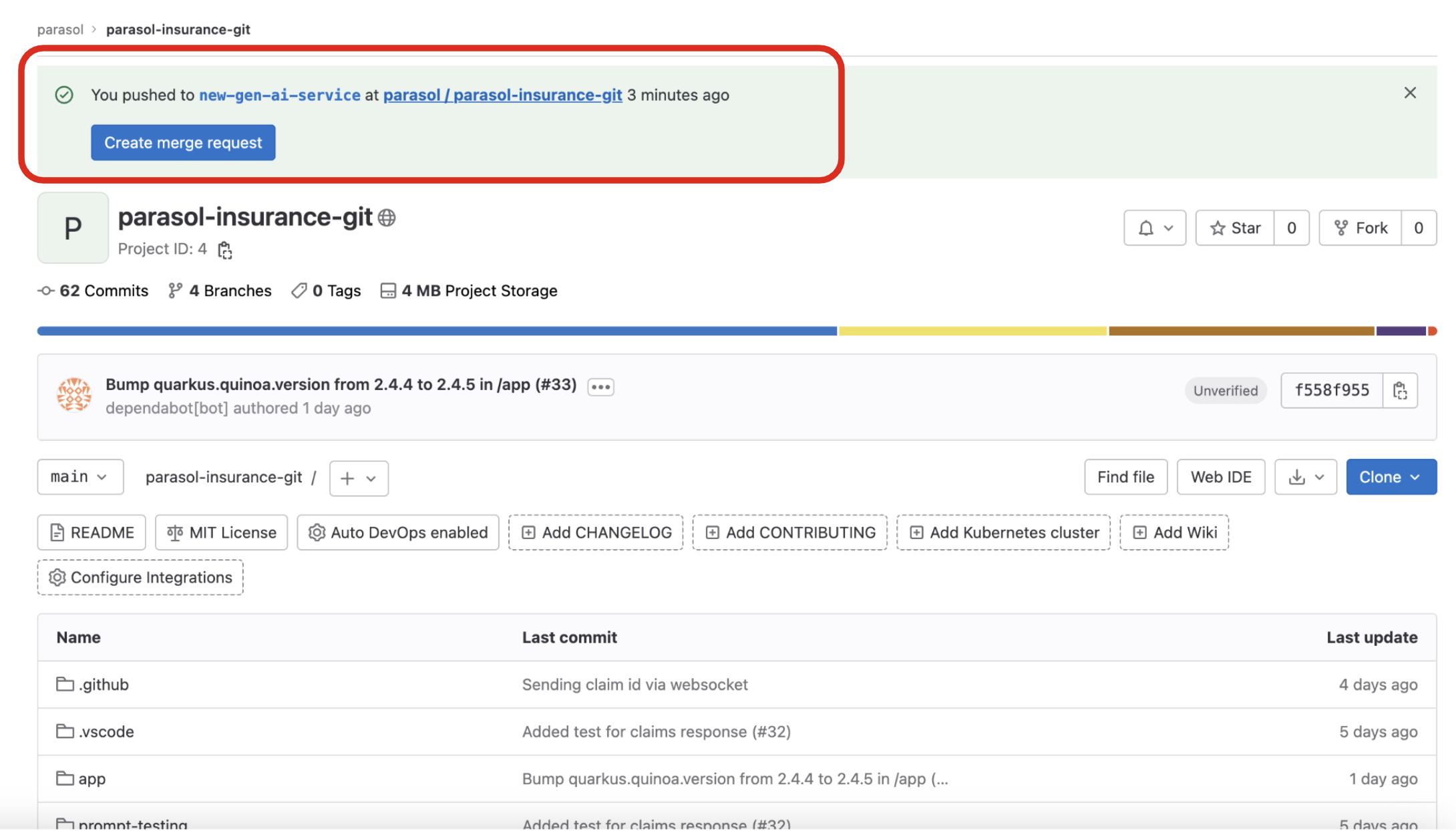Open the download source code dropdown
The height and width of the screenshot is (831, 1456).
pyautogui.click(x=1305, y=477)
